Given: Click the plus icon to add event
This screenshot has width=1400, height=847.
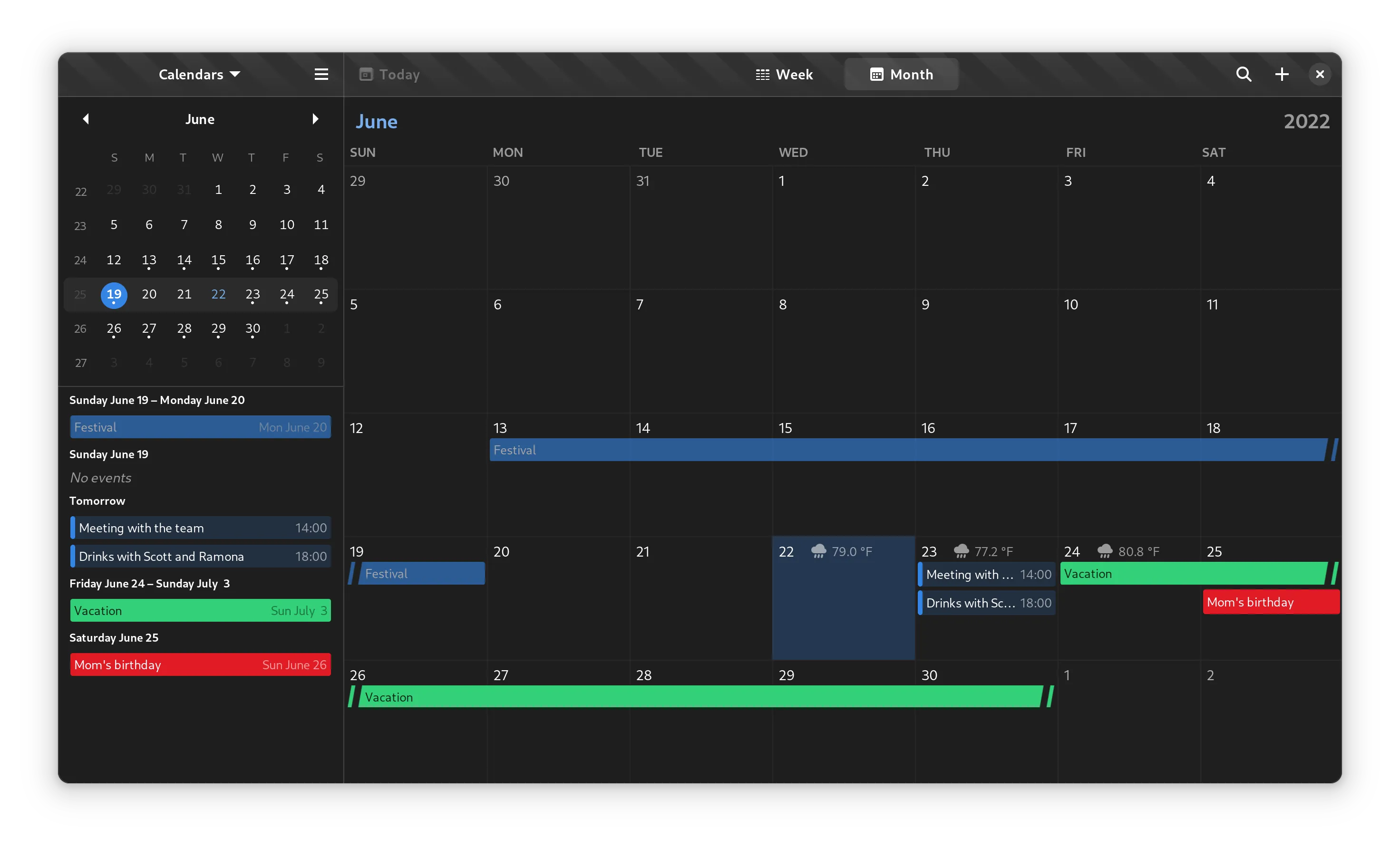Looking at the screenshot, I should tap(1281, 75).
